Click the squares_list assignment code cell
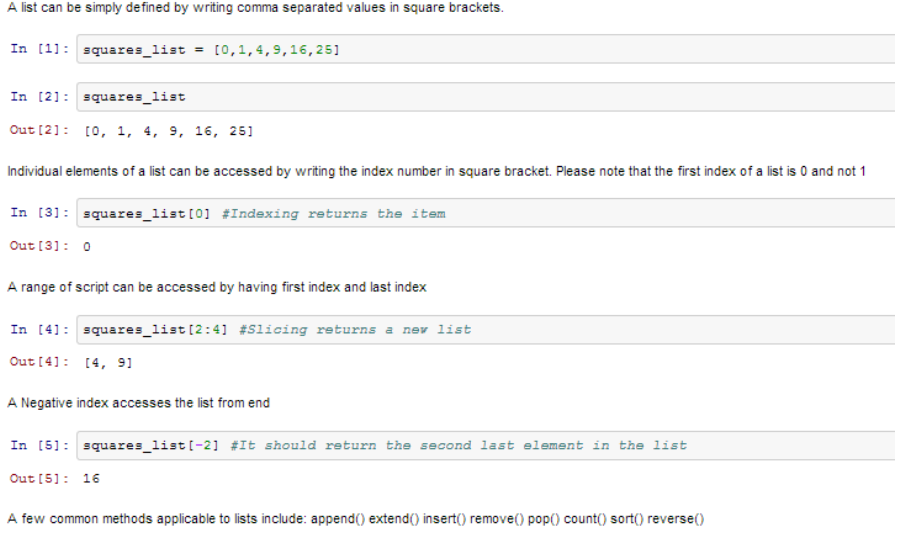The width and height of the screenshot is (900, 533). coord(486,49)
